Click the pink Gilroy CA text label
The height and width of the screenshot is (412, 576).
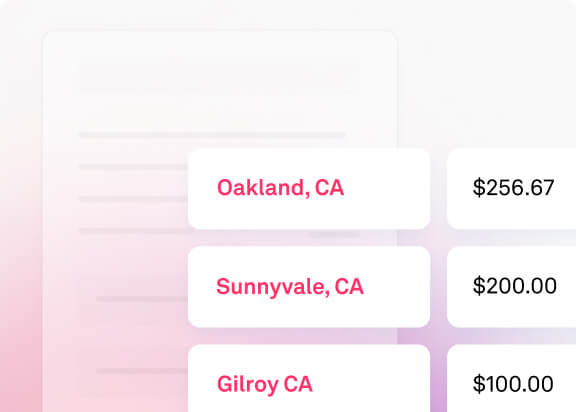(264, 385)
